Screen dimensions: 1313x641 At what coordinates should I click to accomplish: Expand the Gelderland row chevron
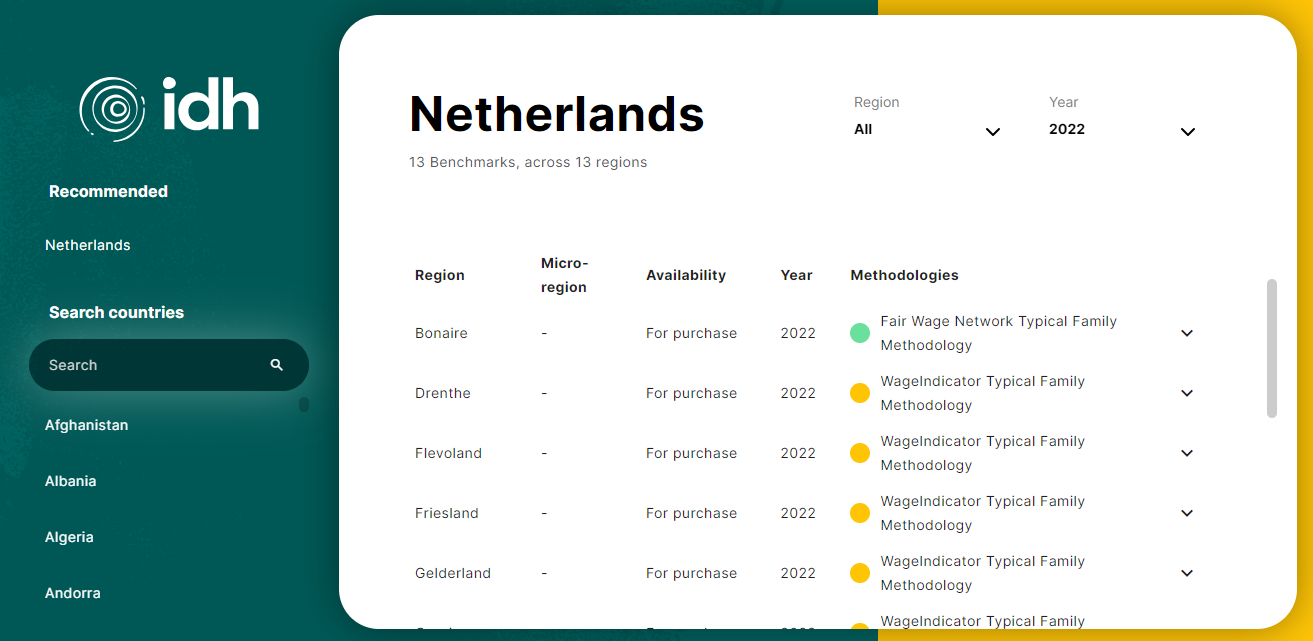(x=1187, y=573)
